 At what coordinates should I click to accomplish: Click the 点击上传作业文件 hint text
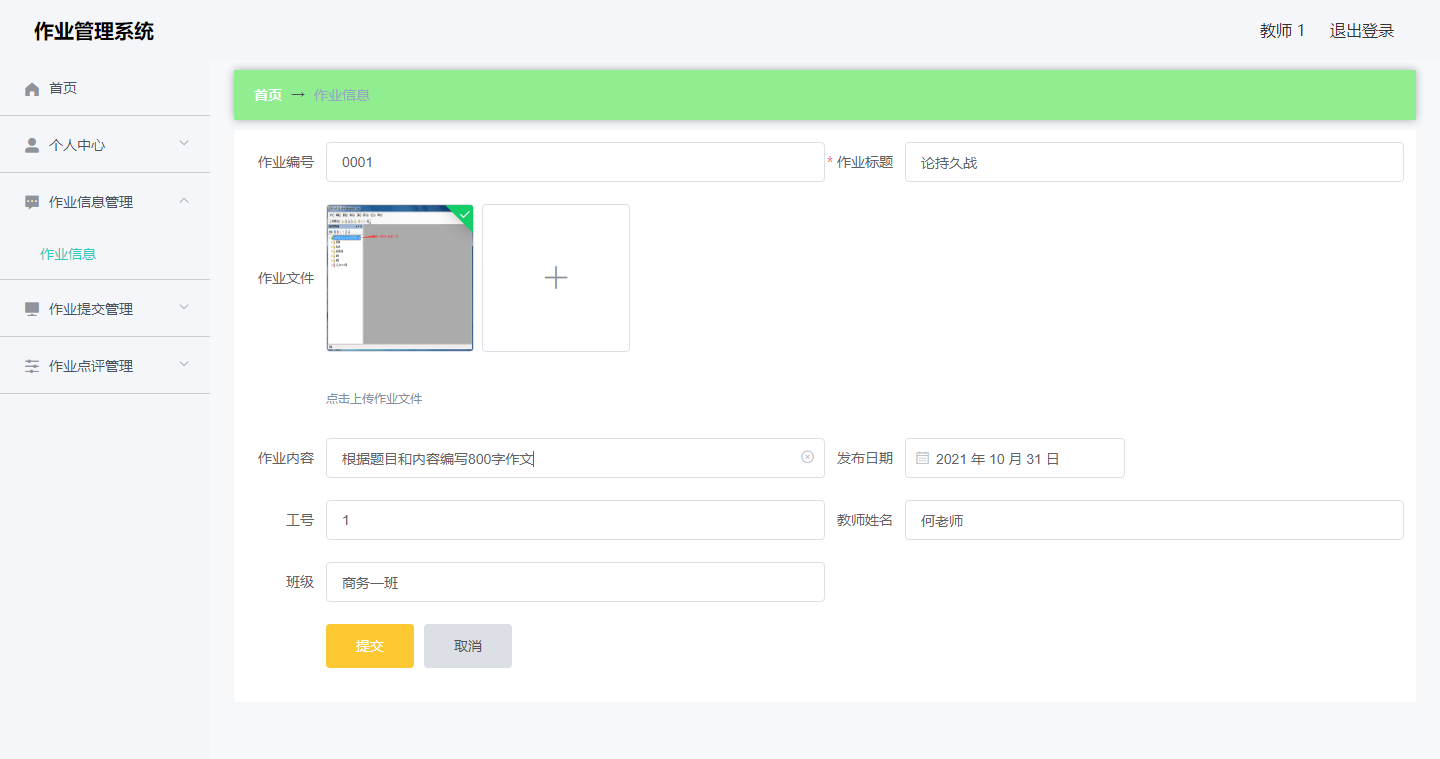374,398
